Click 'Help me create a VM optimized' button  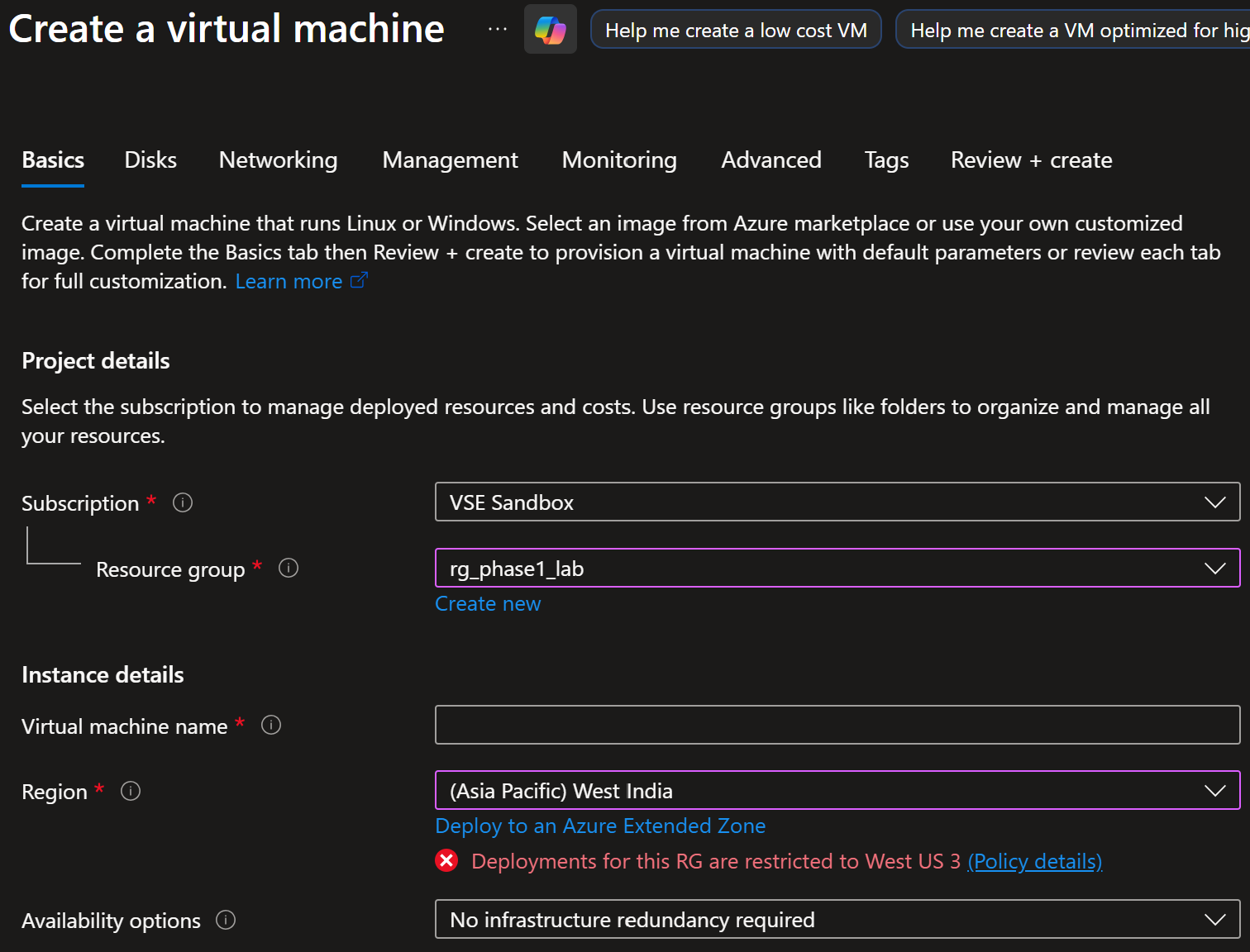(1073, 30)
